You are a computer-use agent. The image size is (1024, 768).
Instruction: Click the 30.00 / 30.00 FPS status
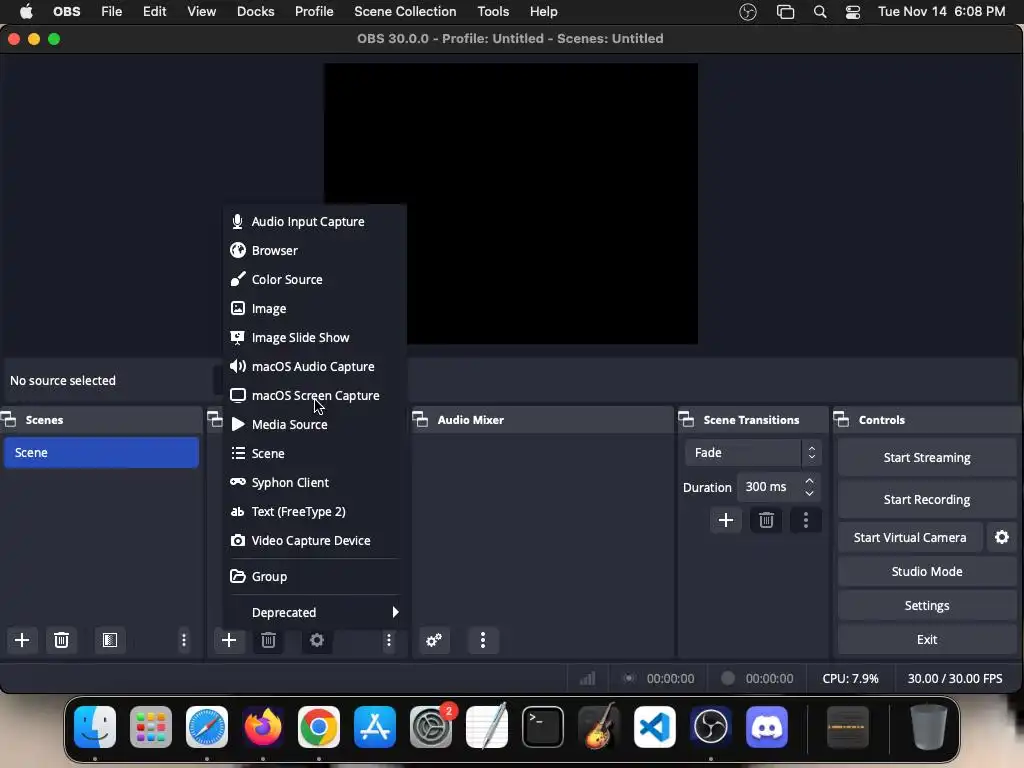pos(955,679)
